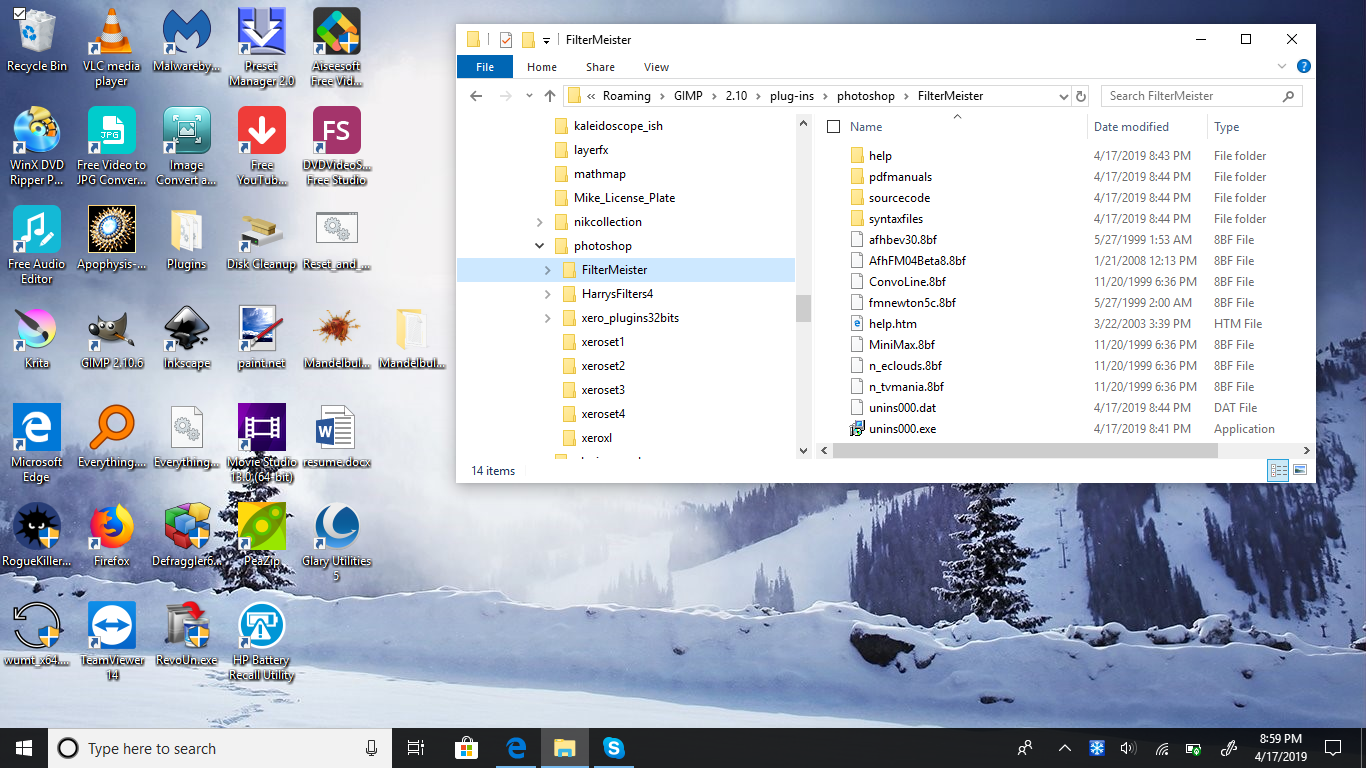
Task: Open the Share ribbon tab
Action: tap(601, 67)
